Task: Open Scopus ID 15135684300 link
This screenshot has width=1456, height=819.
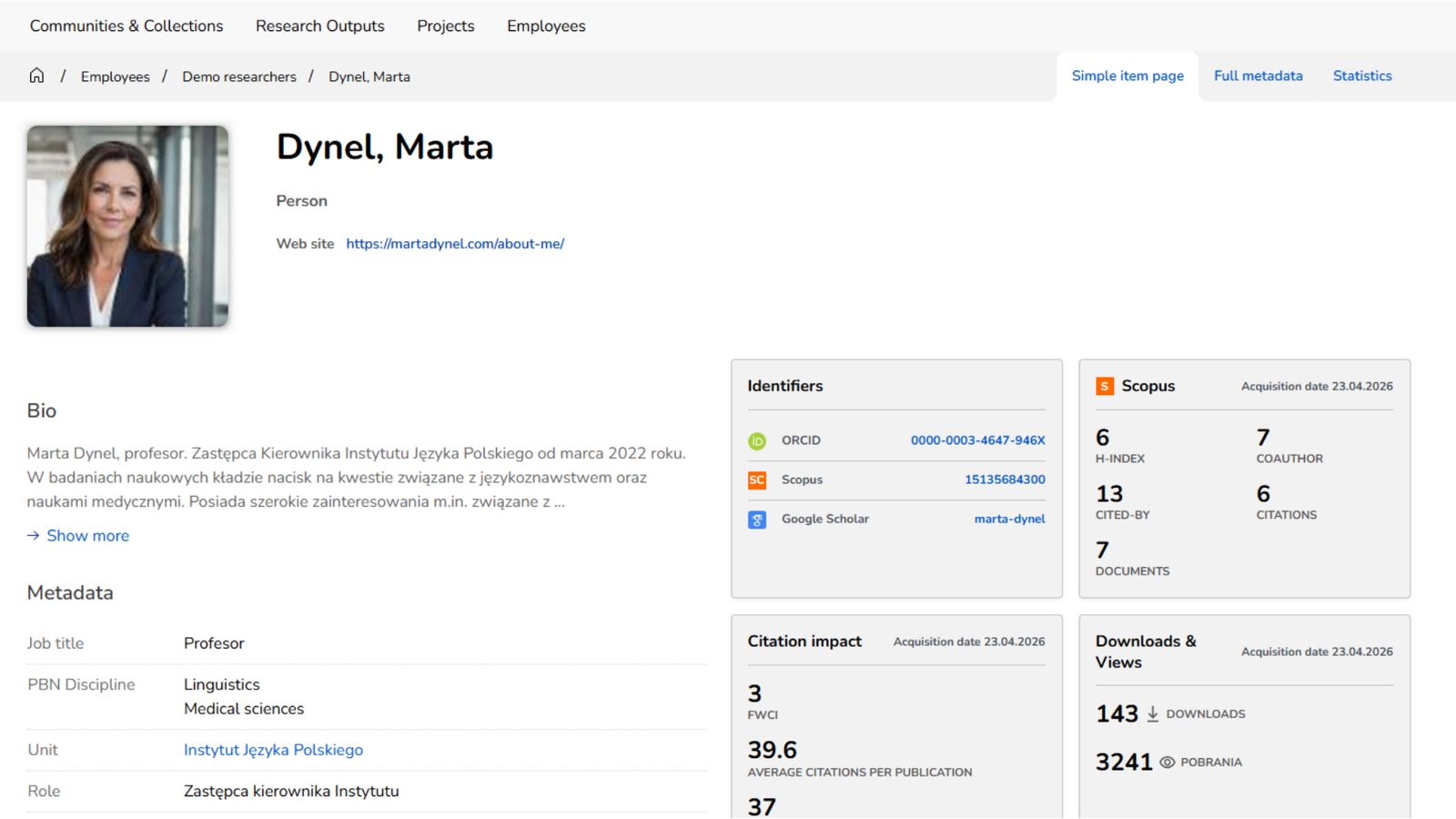Action: (1005, 480)
